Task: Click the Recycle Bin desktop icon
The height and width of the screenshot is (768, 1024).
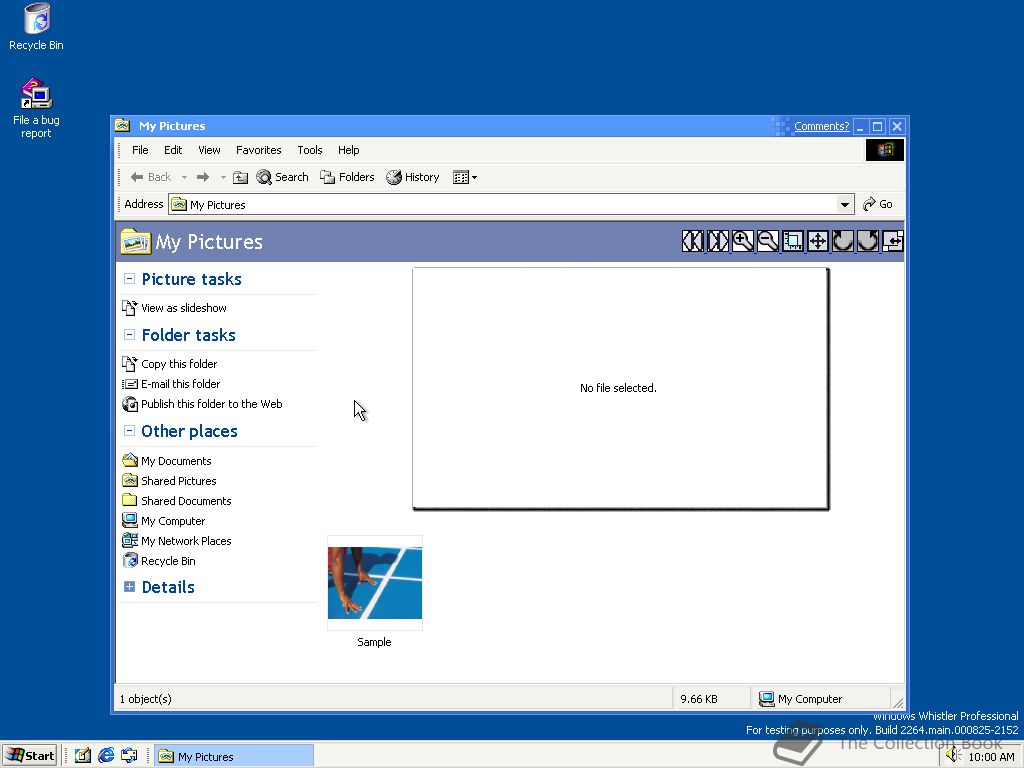Action: click(37, 27)
